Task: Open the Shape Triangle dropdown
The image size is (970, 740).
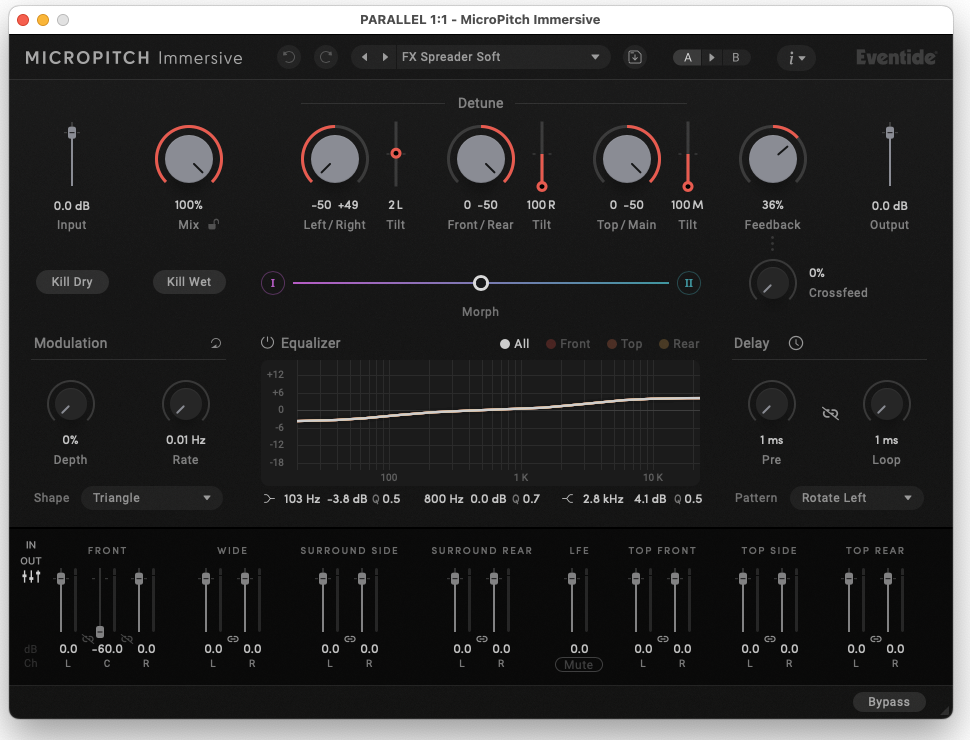Action: [152, 498]
